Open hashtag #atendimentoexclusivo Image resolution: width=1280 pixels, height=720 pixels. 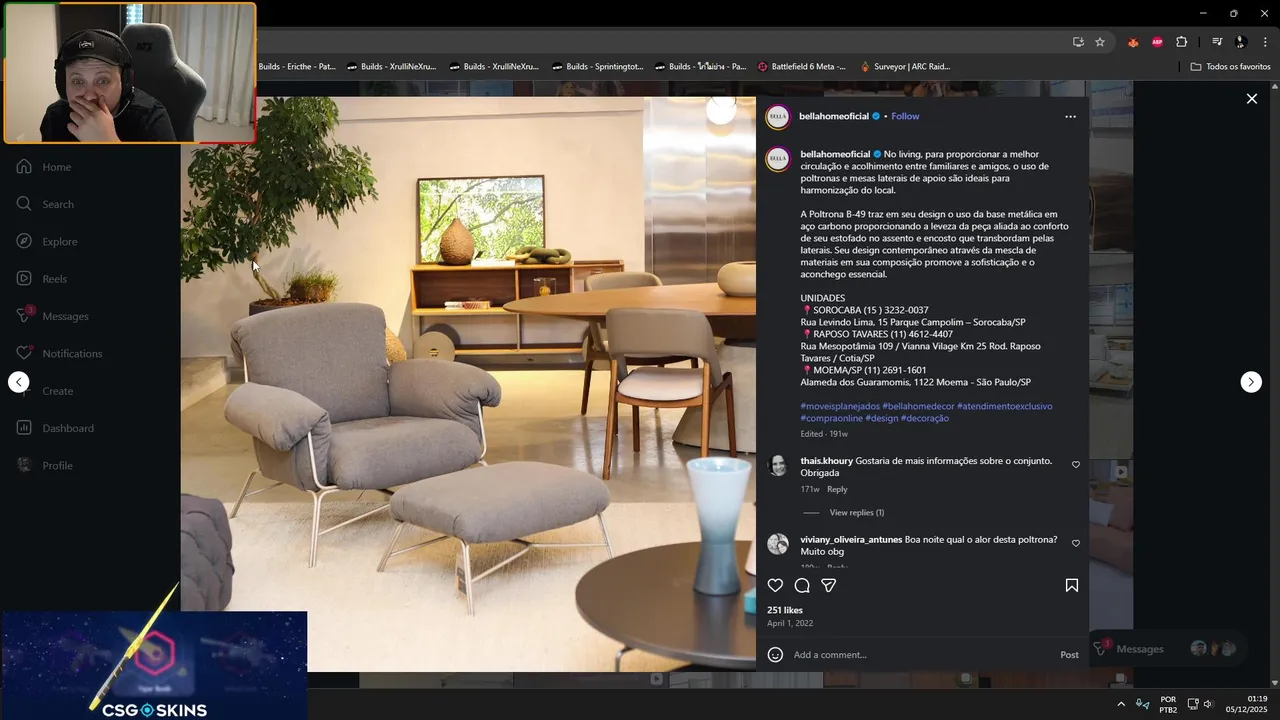coord(1004,406)
